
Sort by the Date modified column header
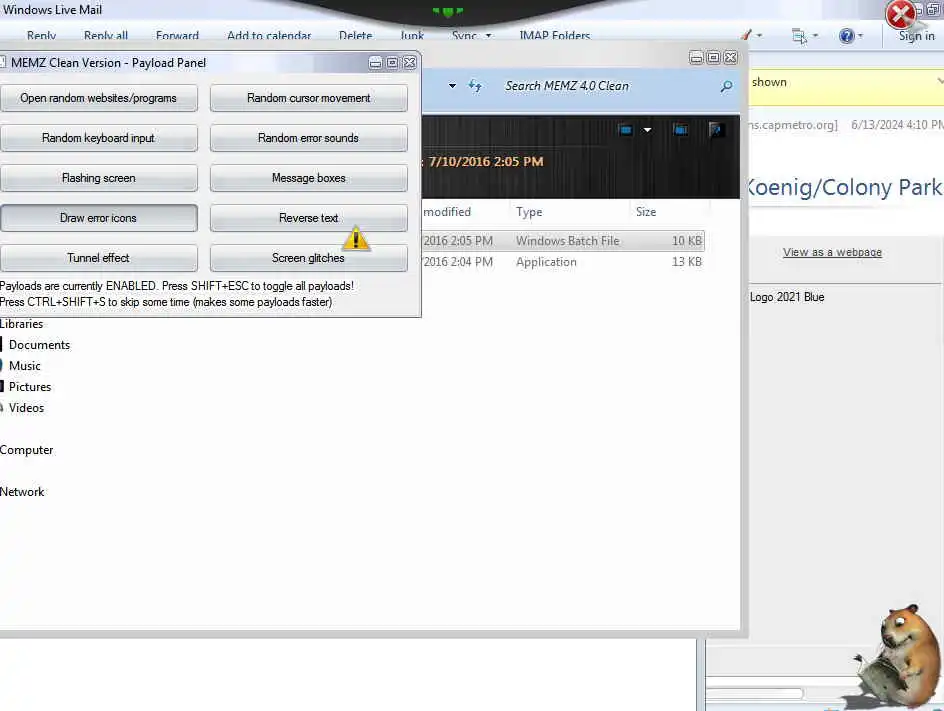coord(447,212)
